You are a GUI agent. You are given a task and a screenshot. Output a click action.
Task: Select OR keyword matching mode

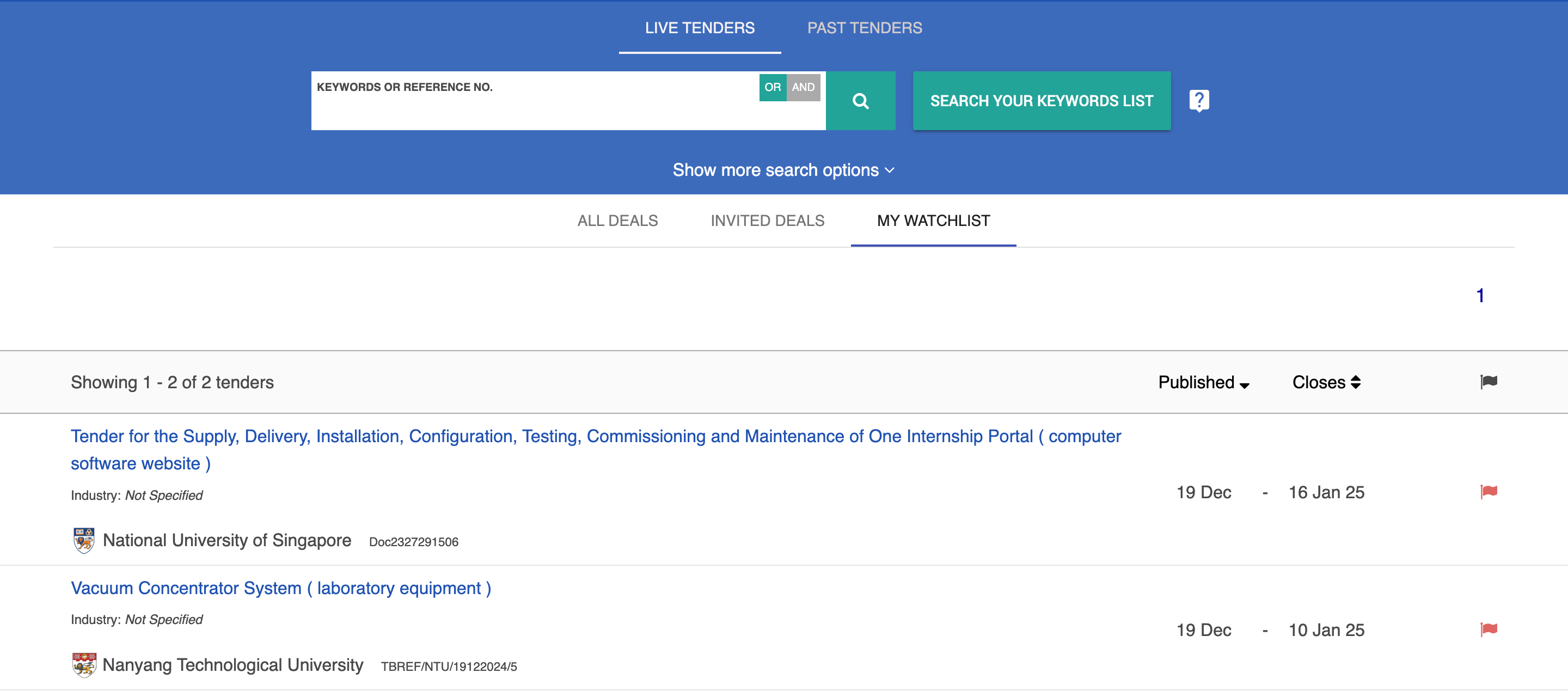tap(772, 87)
